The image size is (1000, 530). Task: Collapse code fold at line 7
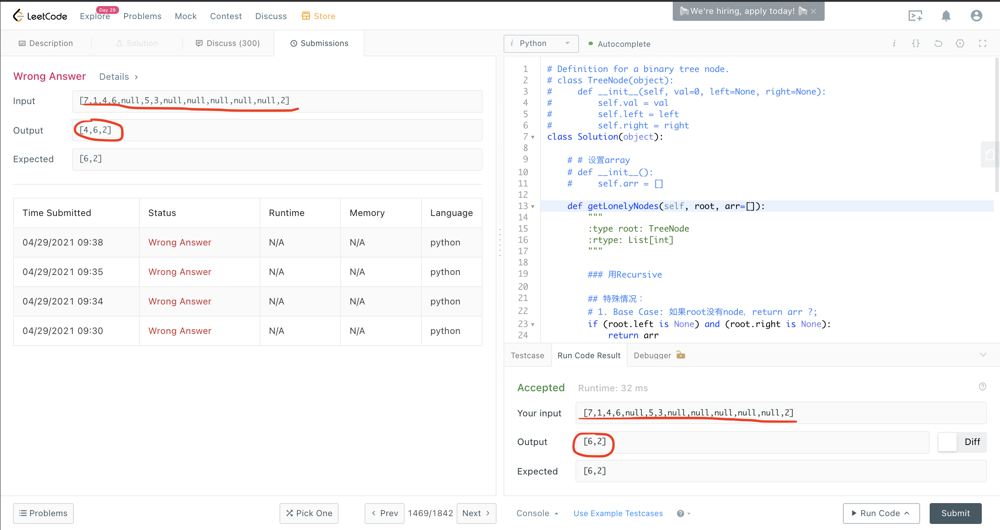pos(533,137)
